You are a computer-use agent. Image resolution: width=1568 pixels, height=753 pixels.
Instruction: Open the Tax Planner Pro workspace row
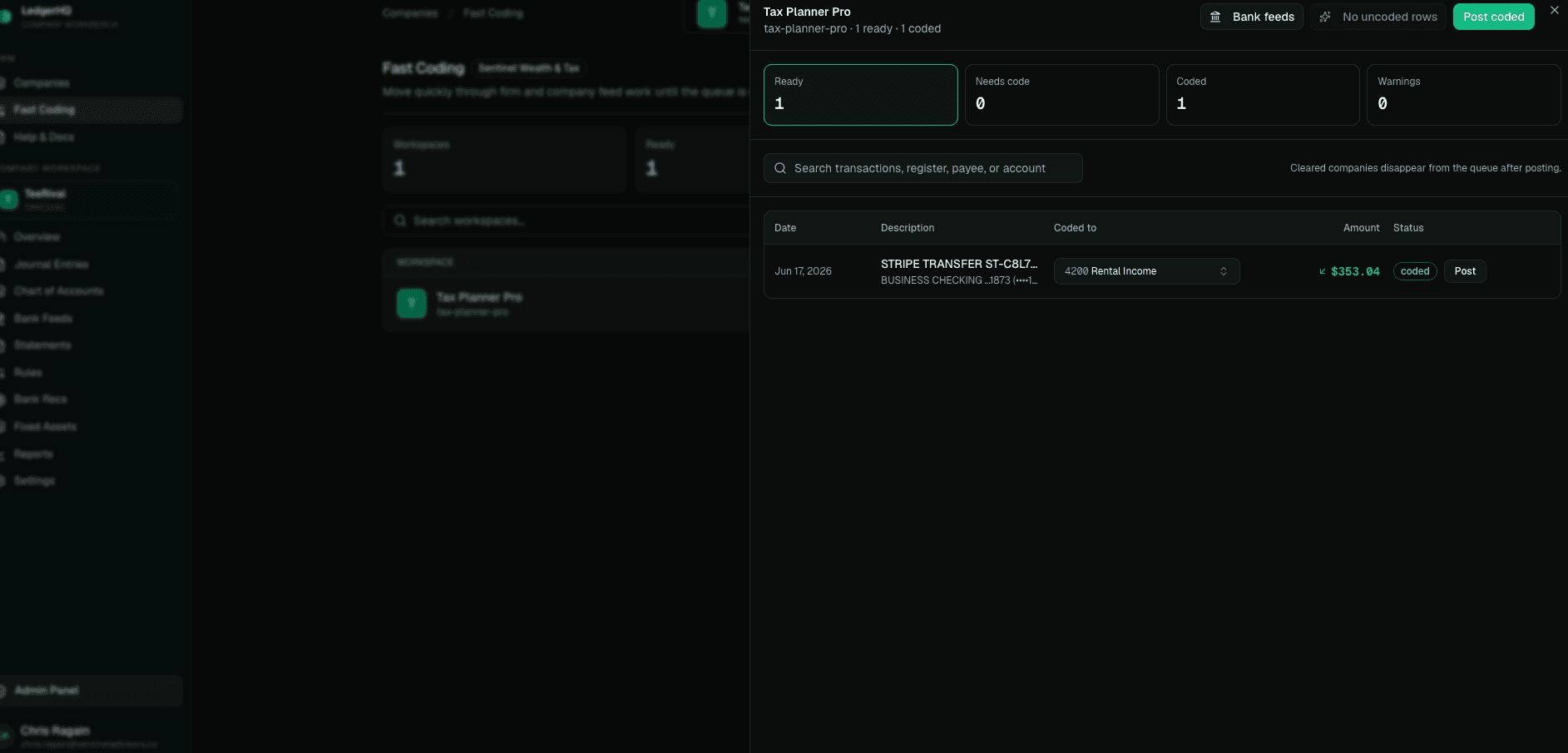pyautogui.click(x=566, y=304)
